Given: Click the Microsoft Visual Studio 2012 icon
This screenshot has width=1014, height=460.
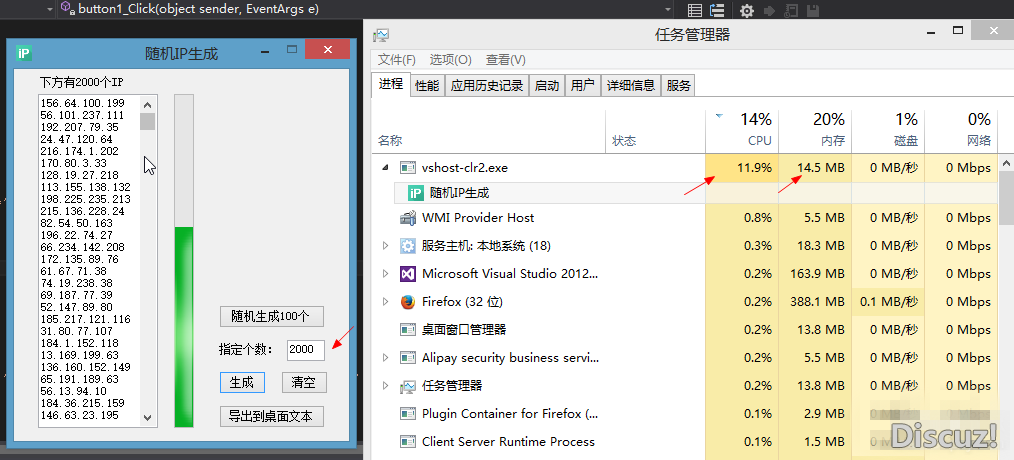Looking at the screenshot, I should [408, 274].
